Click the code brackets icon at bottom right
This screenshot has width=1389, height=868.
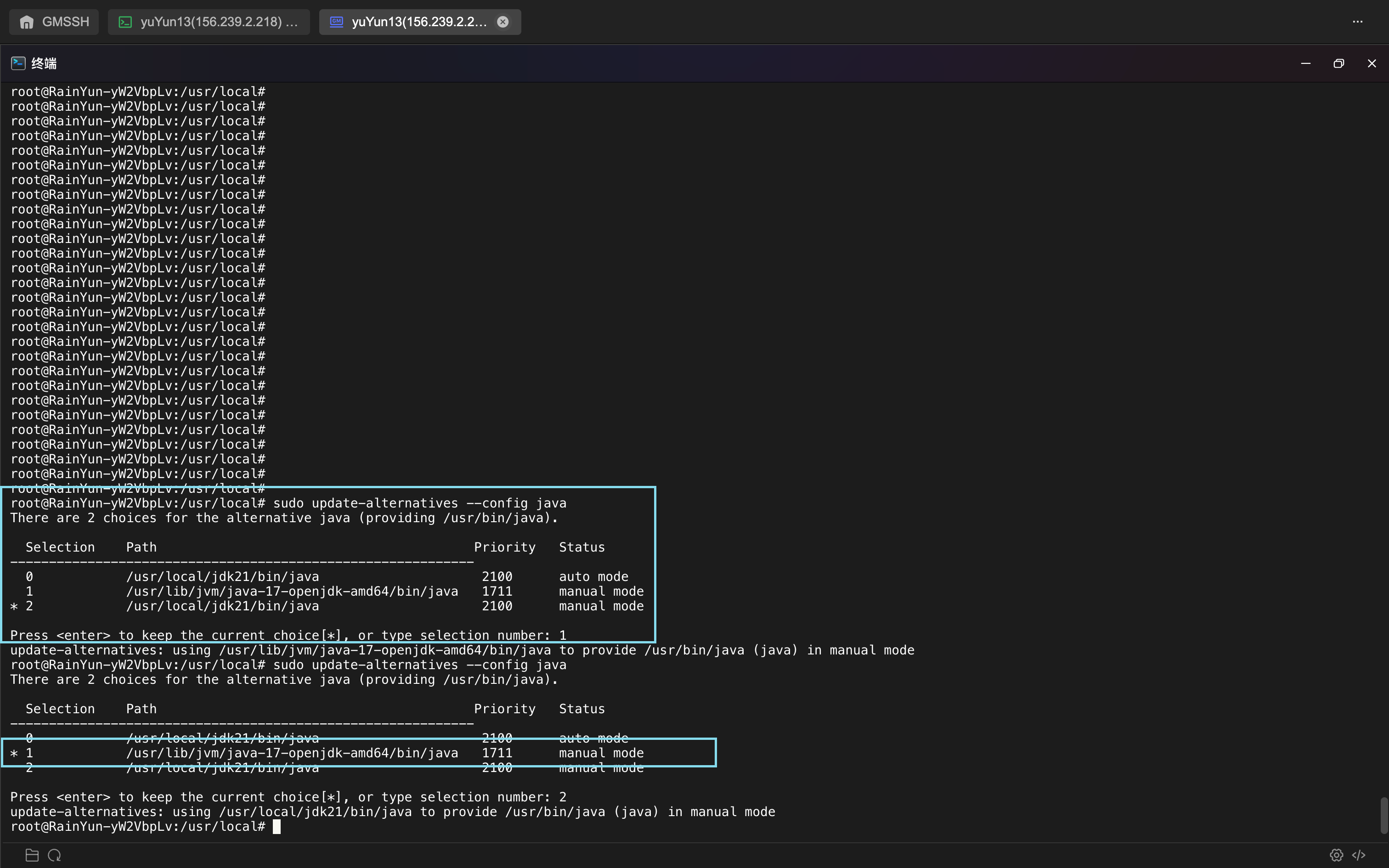pos(1359,855)
